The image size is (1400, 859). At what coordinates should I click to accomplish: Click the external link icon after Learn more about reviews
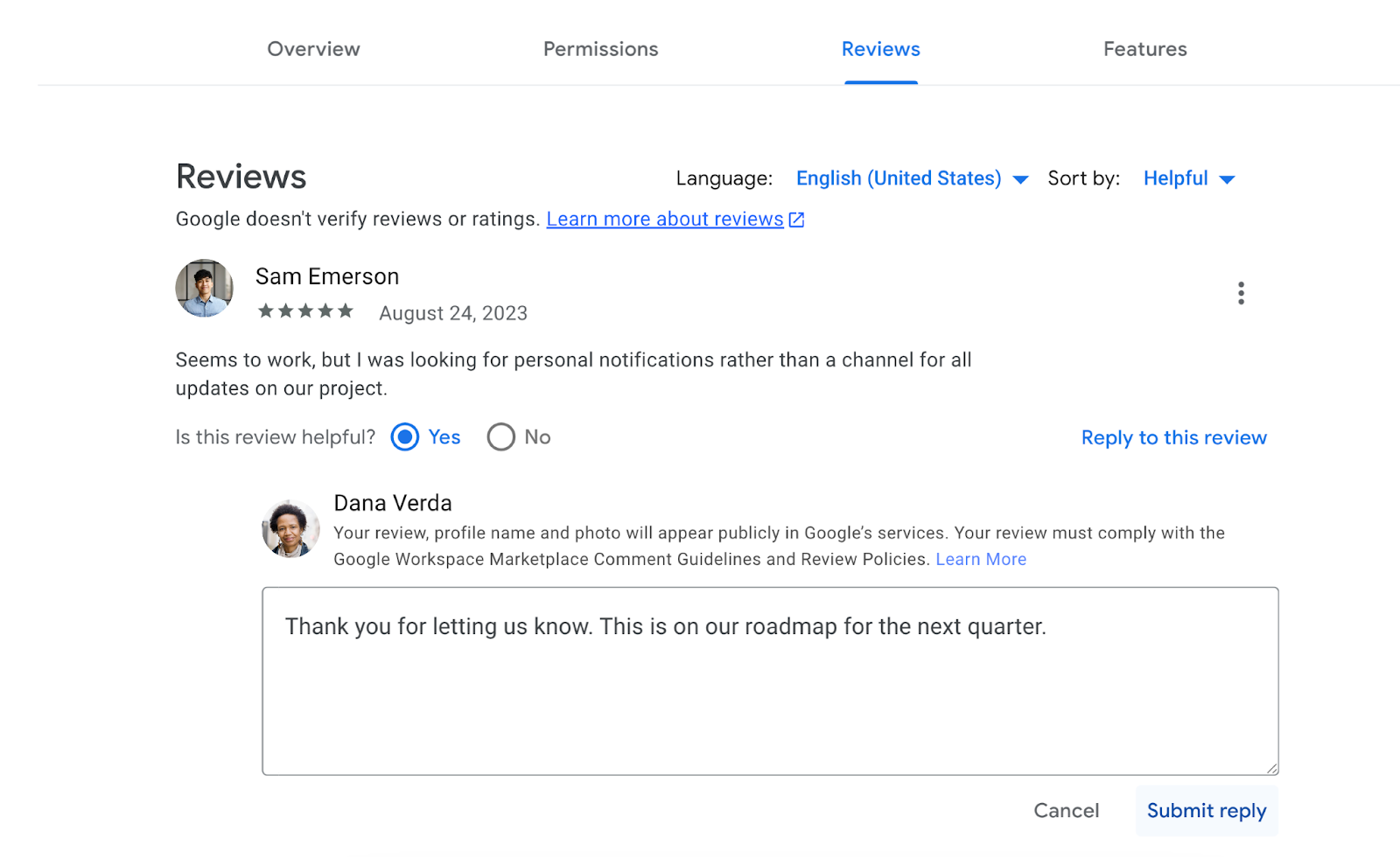pyautogui.click(x=795, y=219)
